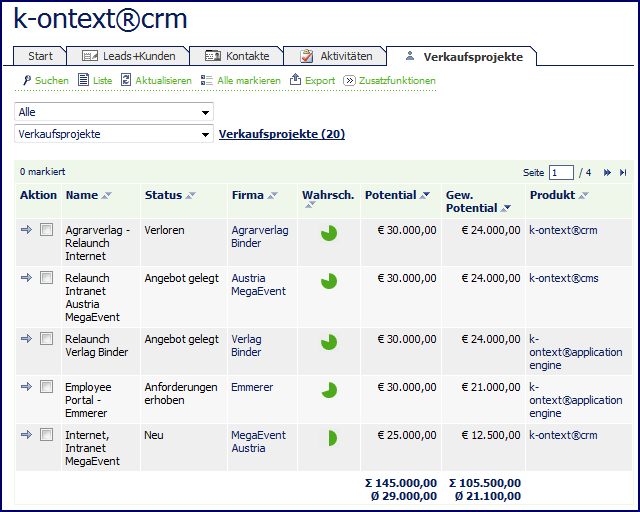Sort by Gew. Potential column arrow
The image size is (640, 512).
[506, 208]
